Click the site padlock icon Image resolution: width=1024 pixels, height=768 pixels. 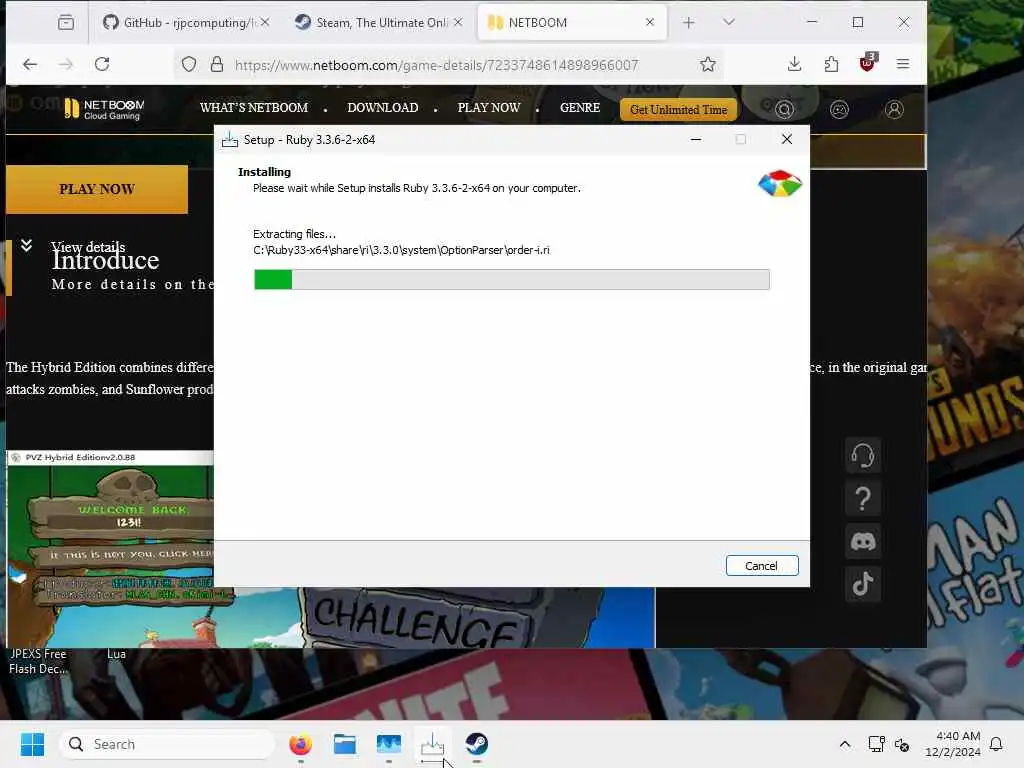(217, 64)
